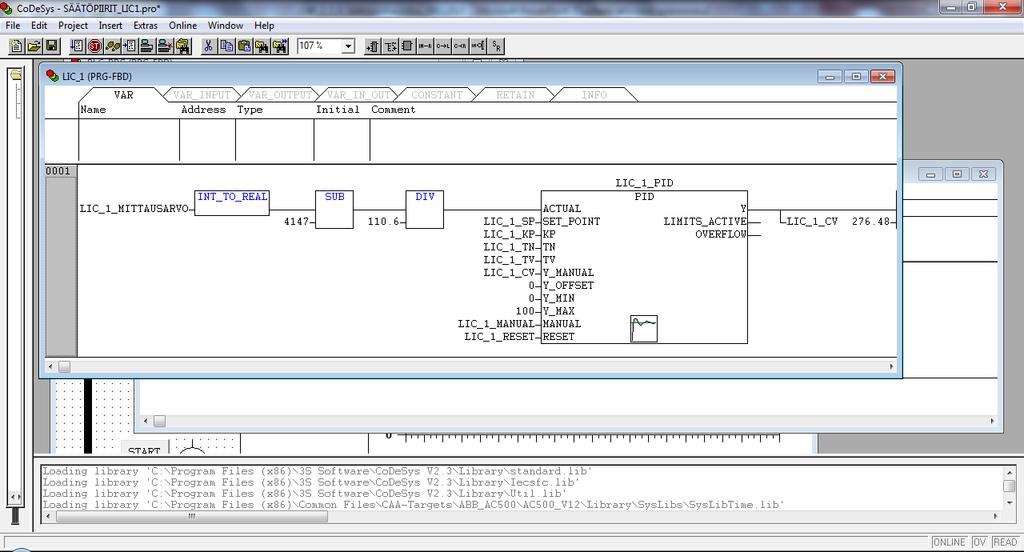This screenshot has height=552, width=1024.
Task: Open the Window menu
Action: (225, 25)
